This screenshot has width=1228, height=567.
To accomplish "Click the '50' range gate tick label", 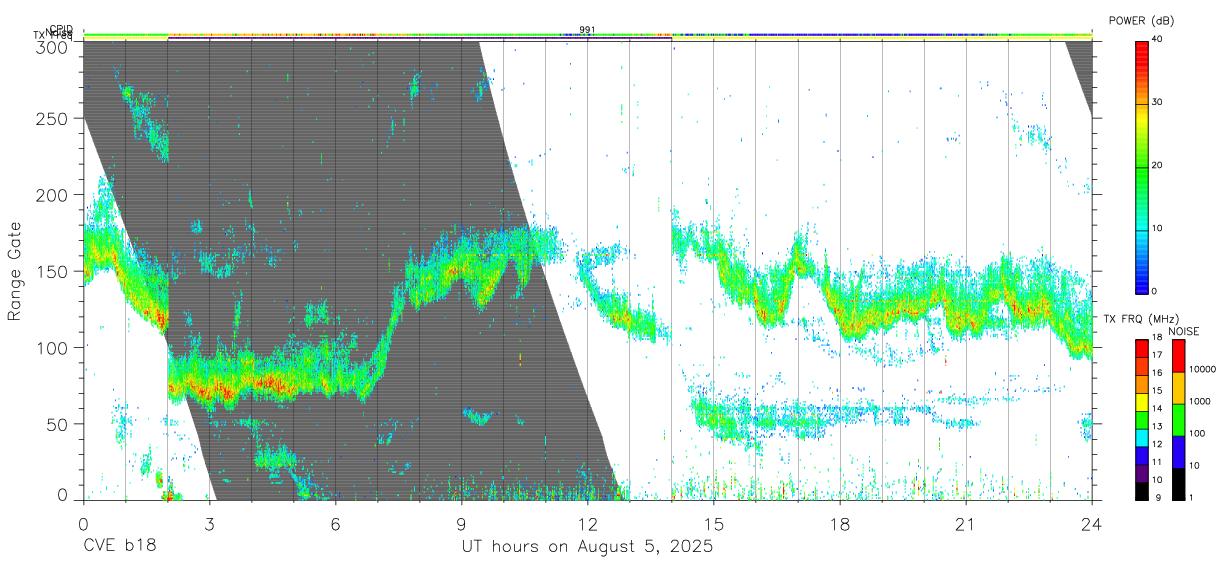I will (x=56, y=424).
